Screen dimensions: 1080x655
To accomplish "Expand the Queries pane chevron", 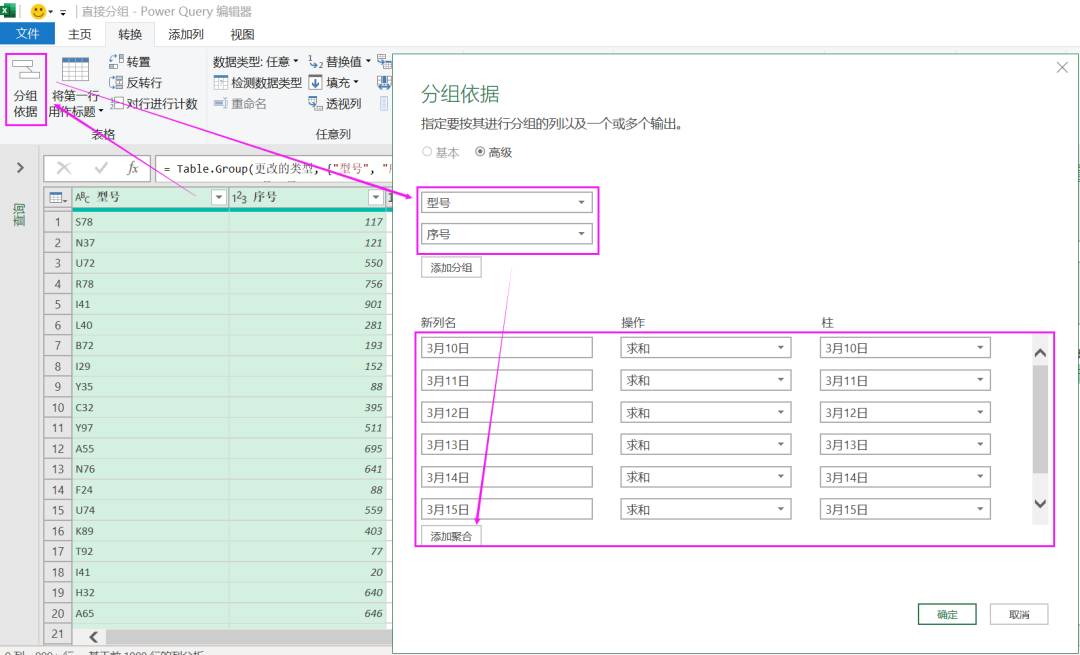I will (x=20, y=167).
